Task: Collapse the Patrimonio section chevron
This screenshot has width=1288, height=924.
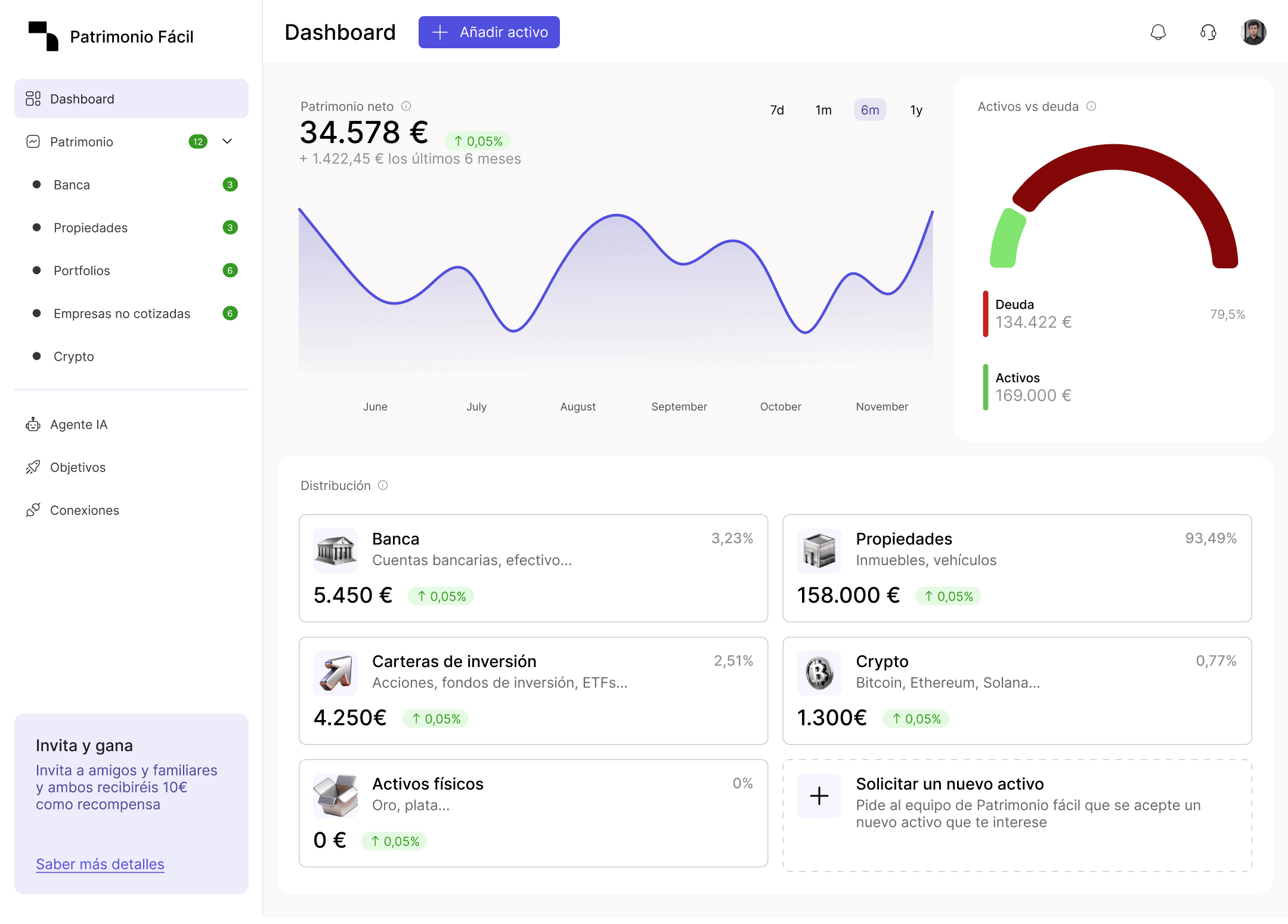Action: [227, 141]
